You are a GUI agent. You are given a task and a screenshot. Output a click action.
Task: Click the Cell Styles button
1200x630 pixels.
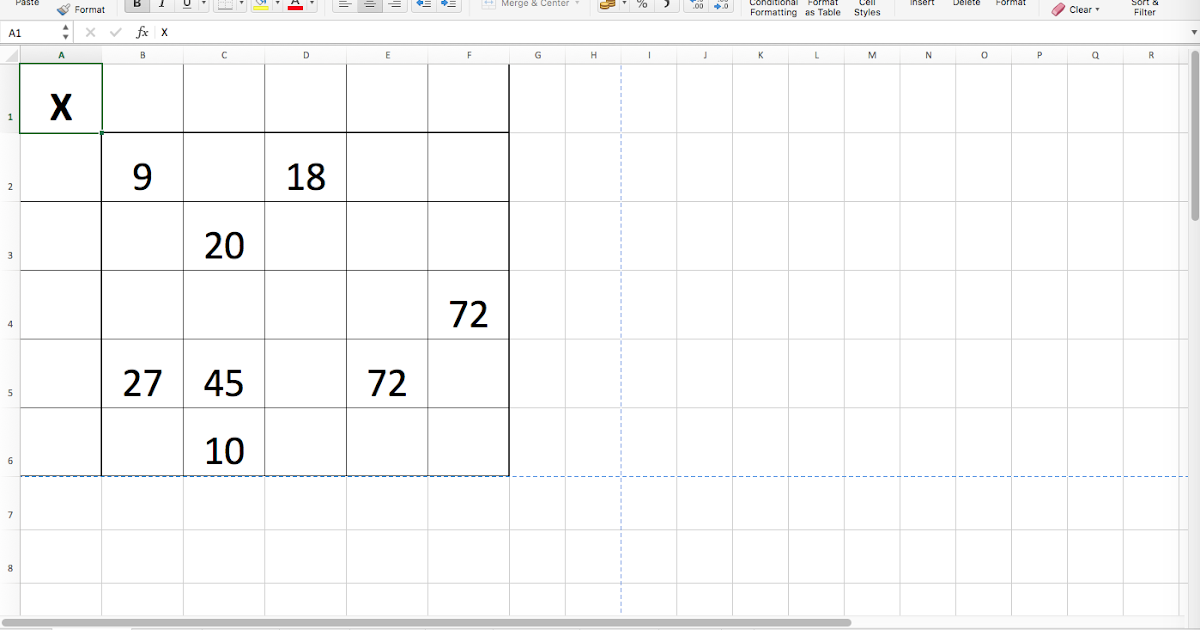pyautogui.click(x=866, y=6)
